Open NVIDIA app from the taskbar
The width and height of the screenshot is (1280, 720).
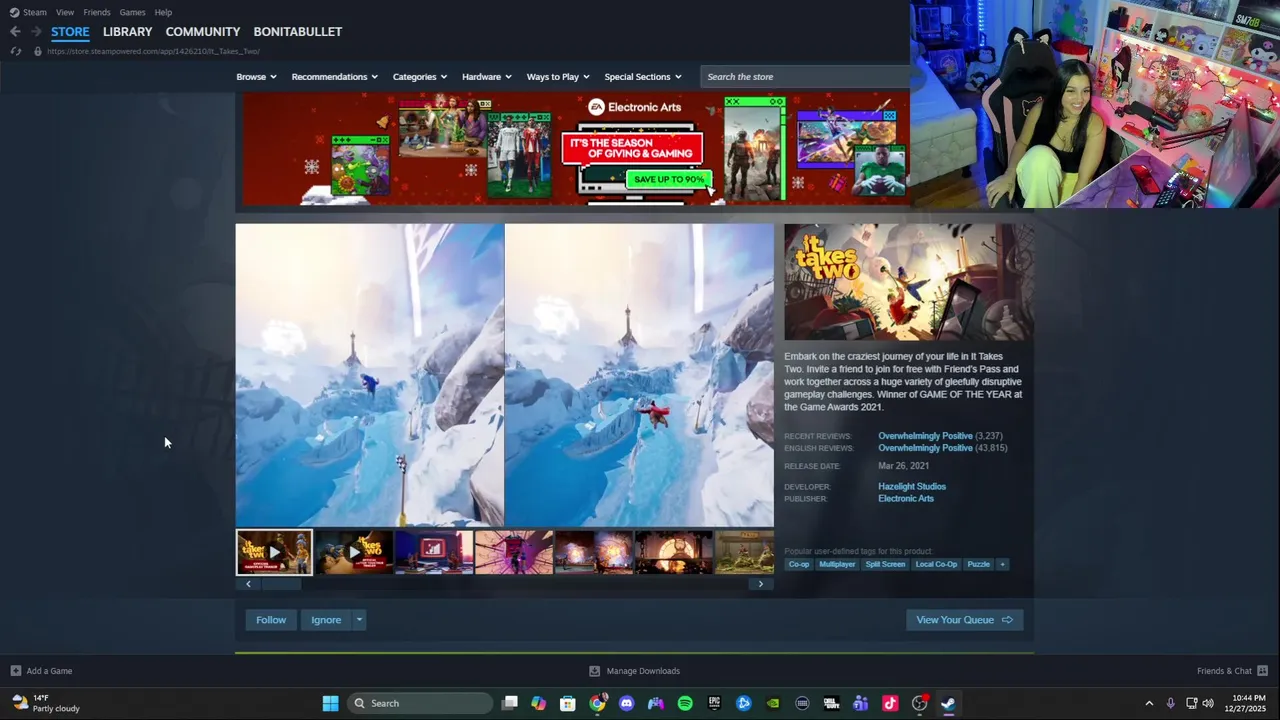point(773,703)
